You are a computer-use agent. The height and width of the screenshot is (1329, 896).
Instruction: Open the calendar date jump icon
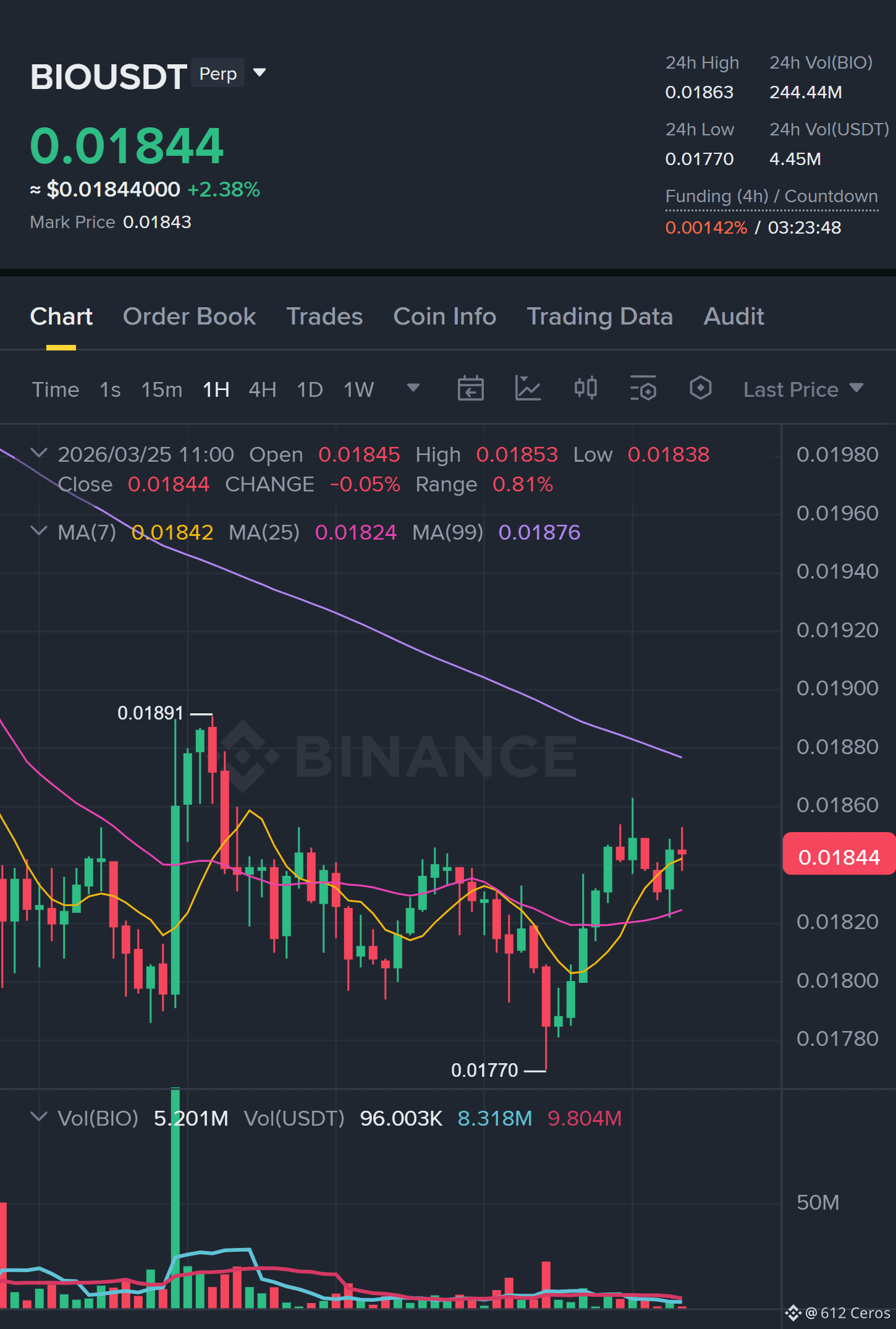470,389
